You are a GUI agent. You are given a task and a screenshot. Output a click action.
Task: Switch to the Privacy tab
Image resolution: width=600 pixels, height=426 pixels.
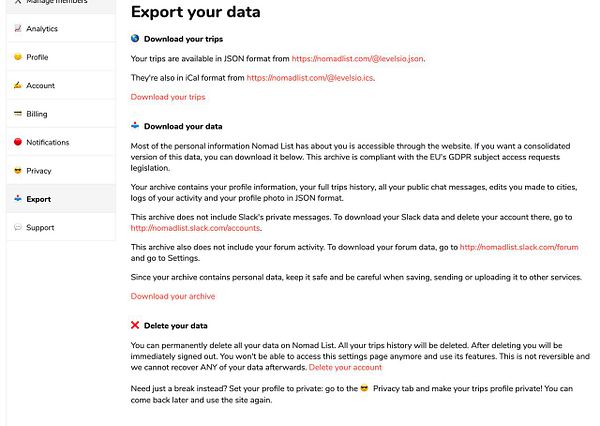coord(61,170)
